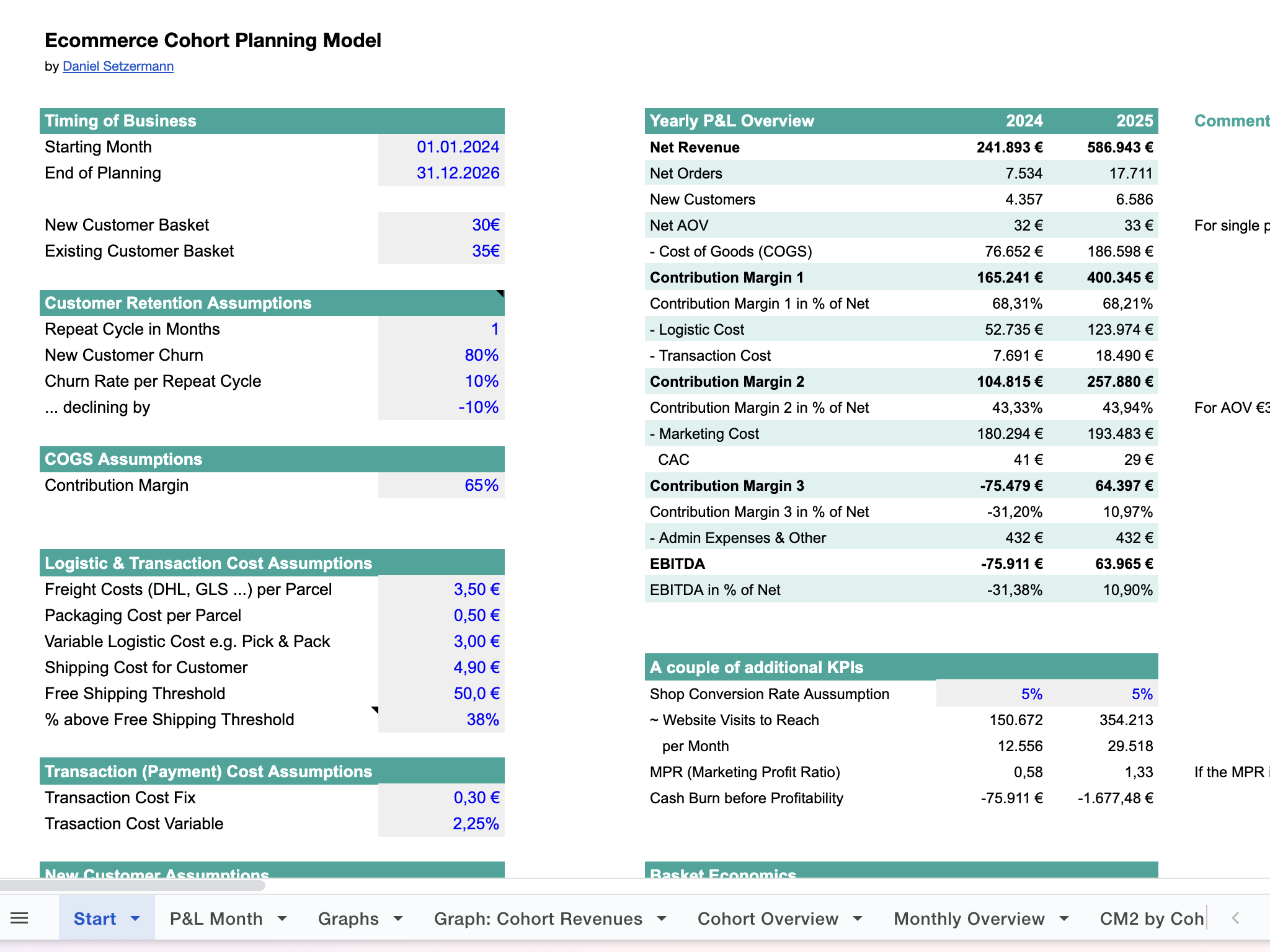This screenshot has height=952, width=1270.
Task: Open Graph: Cohort Revenues tab dropdown arrow
Action: click(662, 918)
